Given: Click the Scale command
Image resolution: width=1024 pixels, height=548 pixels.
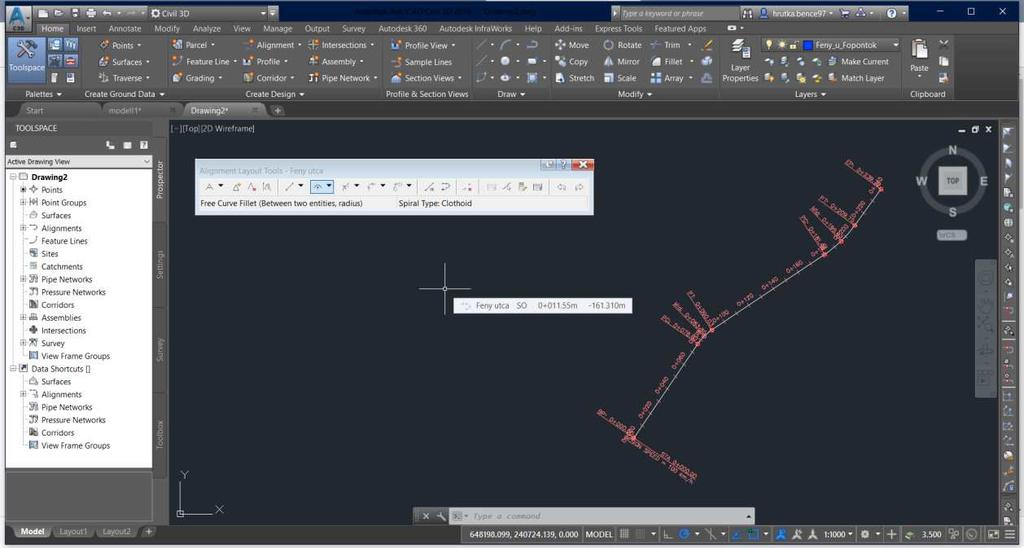Looking at the screenshot, I should [x=620, y=78].
